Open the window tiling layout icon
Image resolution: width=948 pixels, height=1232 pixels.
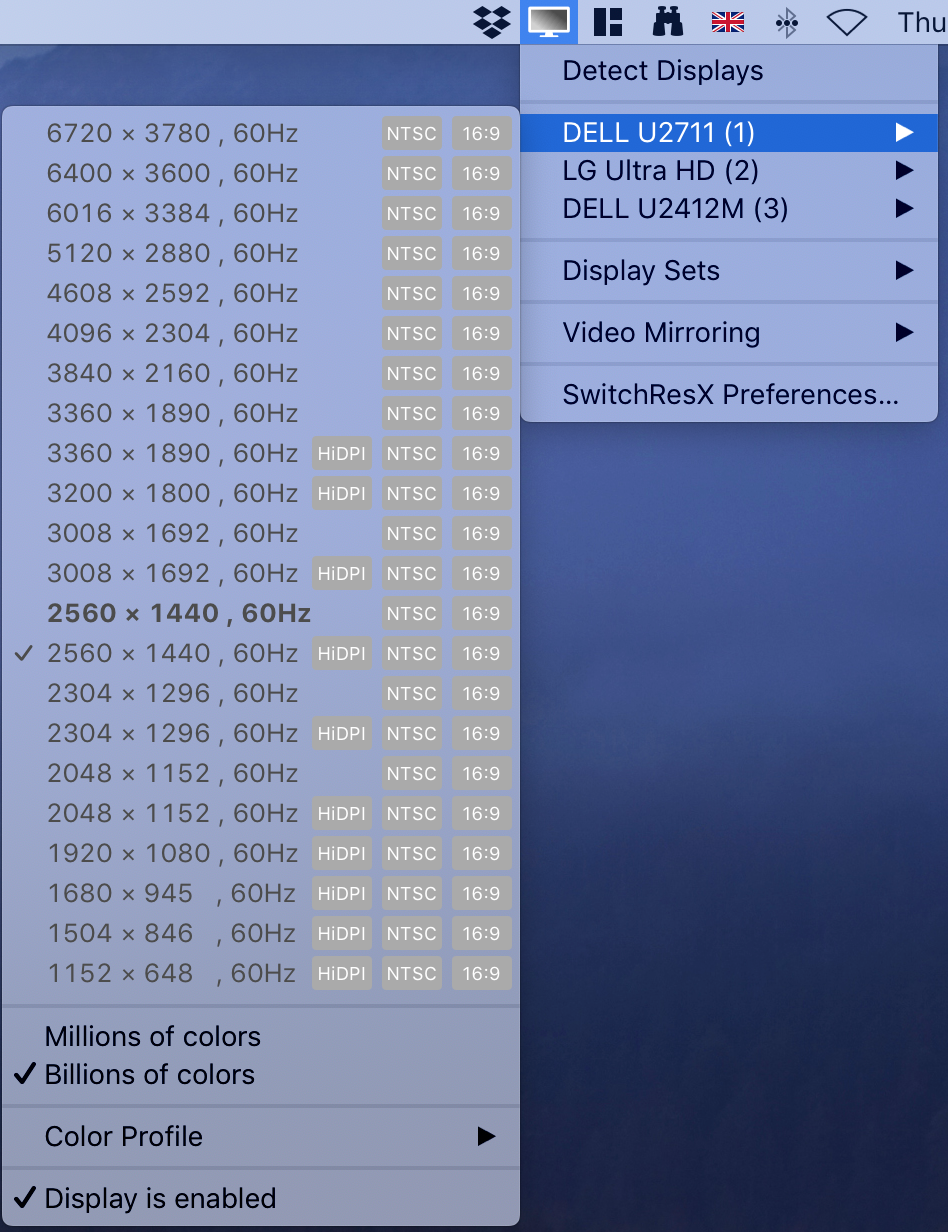(x=608, y=21)
